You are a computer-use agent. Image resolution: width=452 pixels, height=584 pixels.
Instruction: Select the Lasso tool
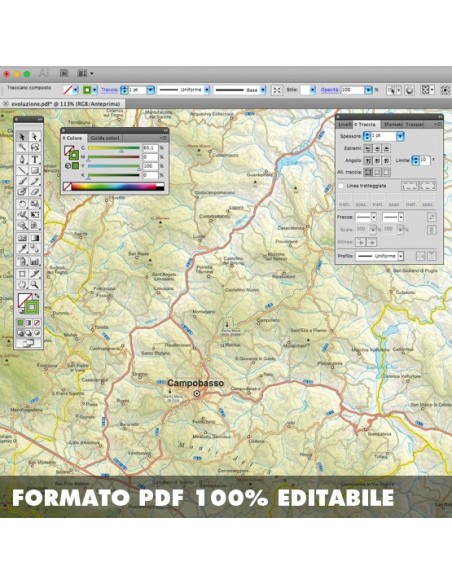35,147
